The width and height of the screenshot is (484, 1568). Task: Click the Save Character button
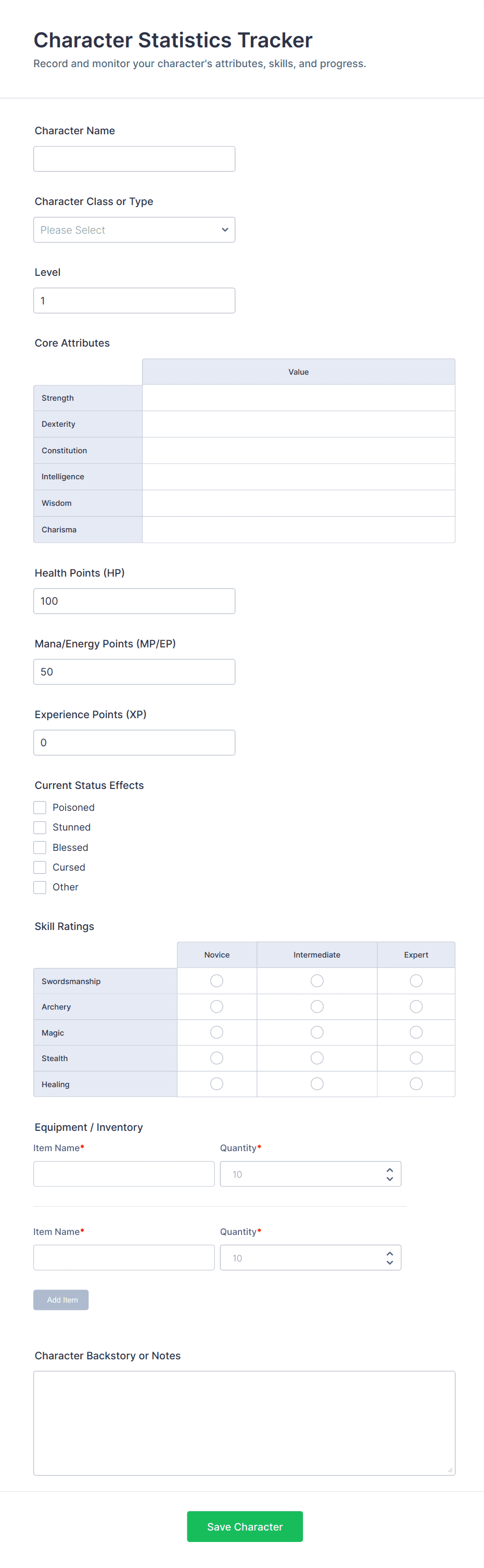(x=245, y=1526)
